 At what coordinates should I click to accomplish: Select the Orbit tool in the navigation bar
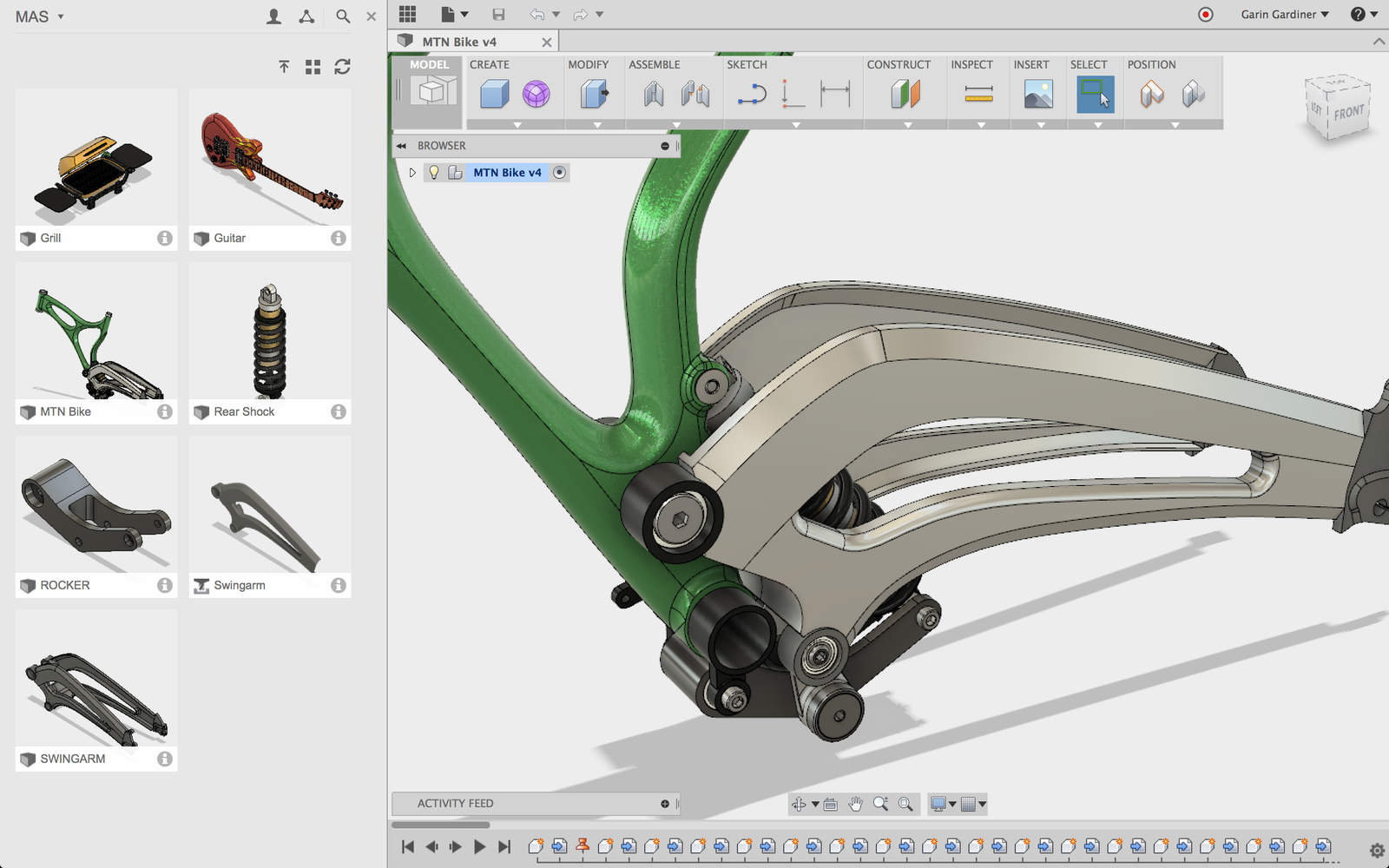800,804
